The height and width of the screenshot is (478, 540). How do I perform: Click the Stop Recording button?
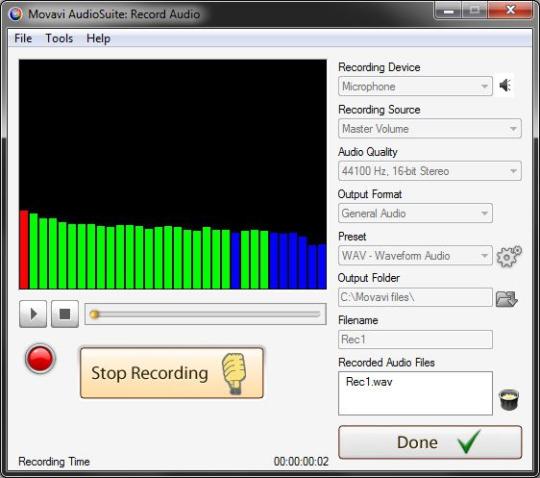point(172,373)
